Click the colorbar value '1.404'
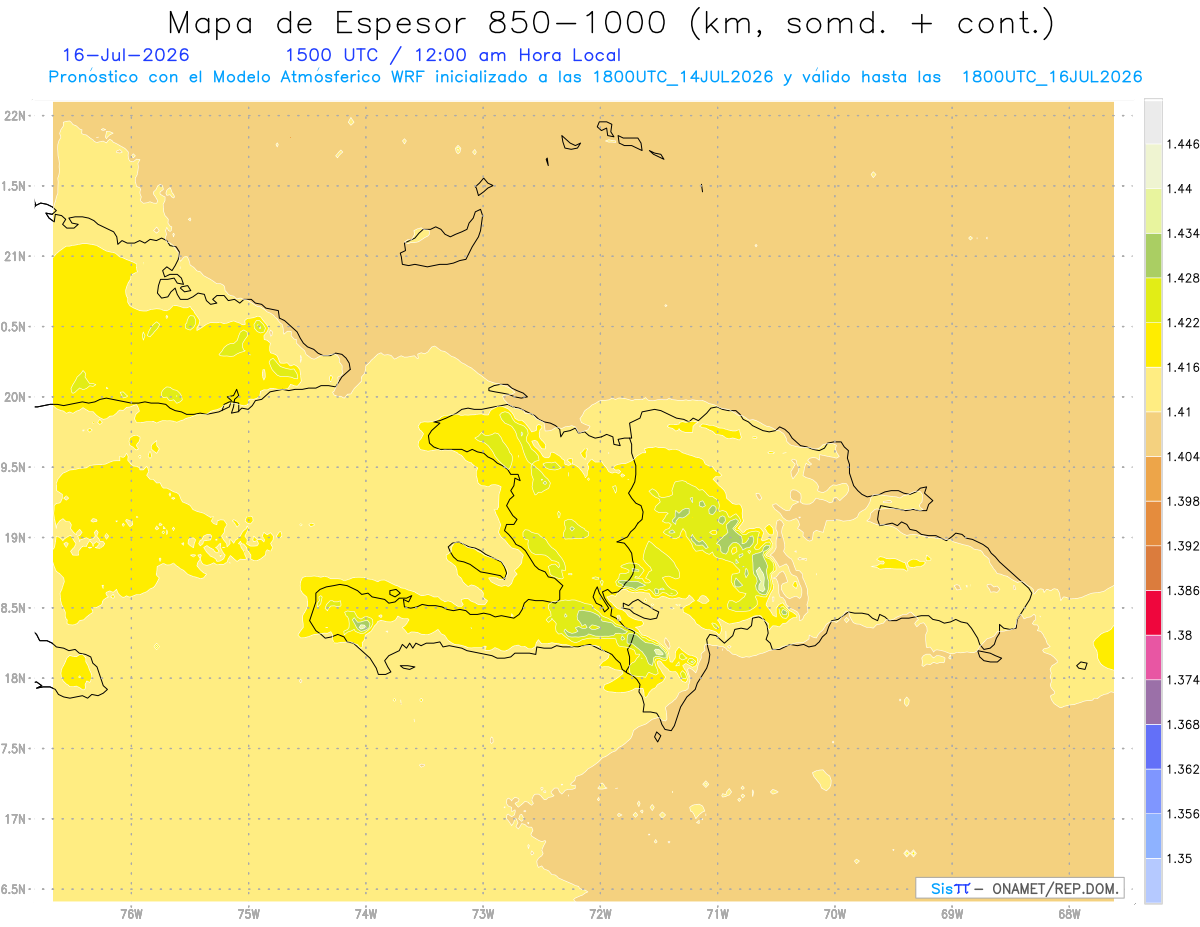The width and height of the screenshot is (1200, 927). point(1182,456)
